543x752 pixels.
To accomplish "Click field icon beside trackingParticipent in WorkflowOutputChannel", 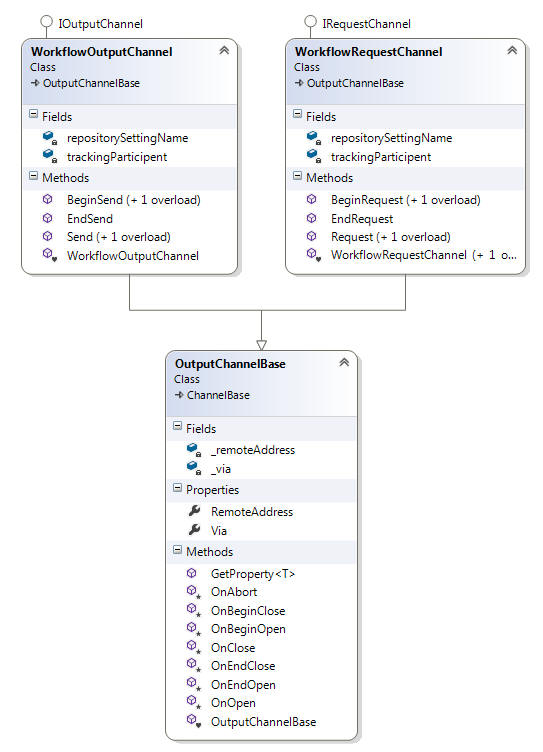I will [x=49, y=156].
